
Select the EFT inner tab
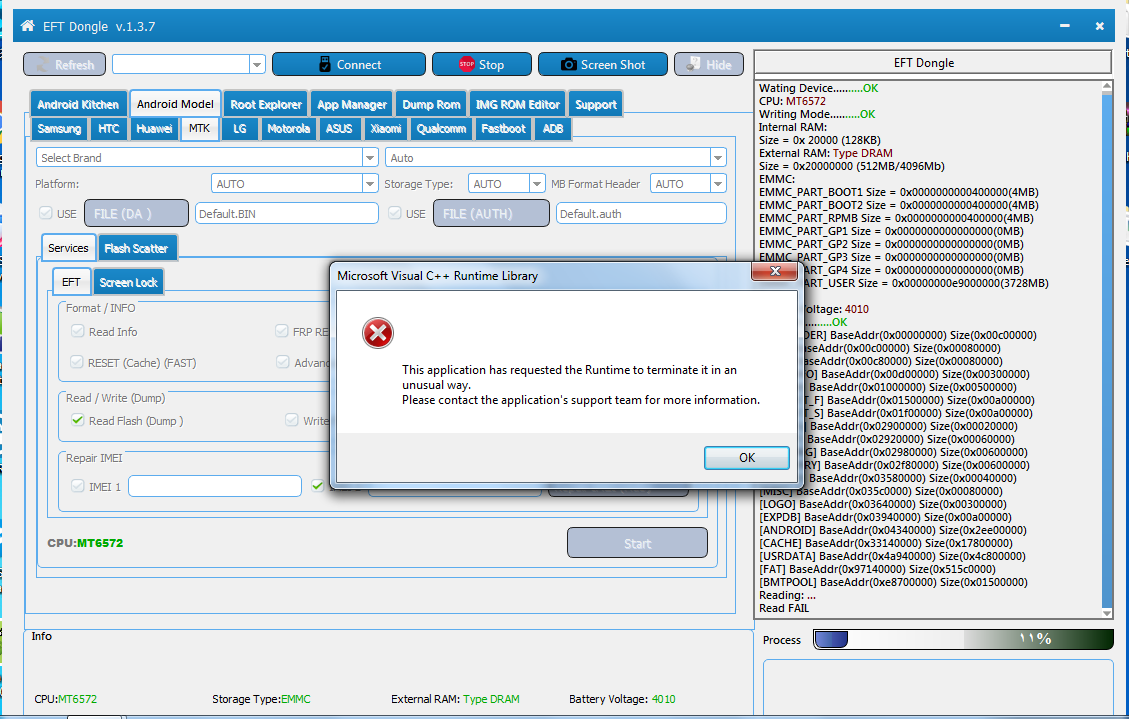71,281
